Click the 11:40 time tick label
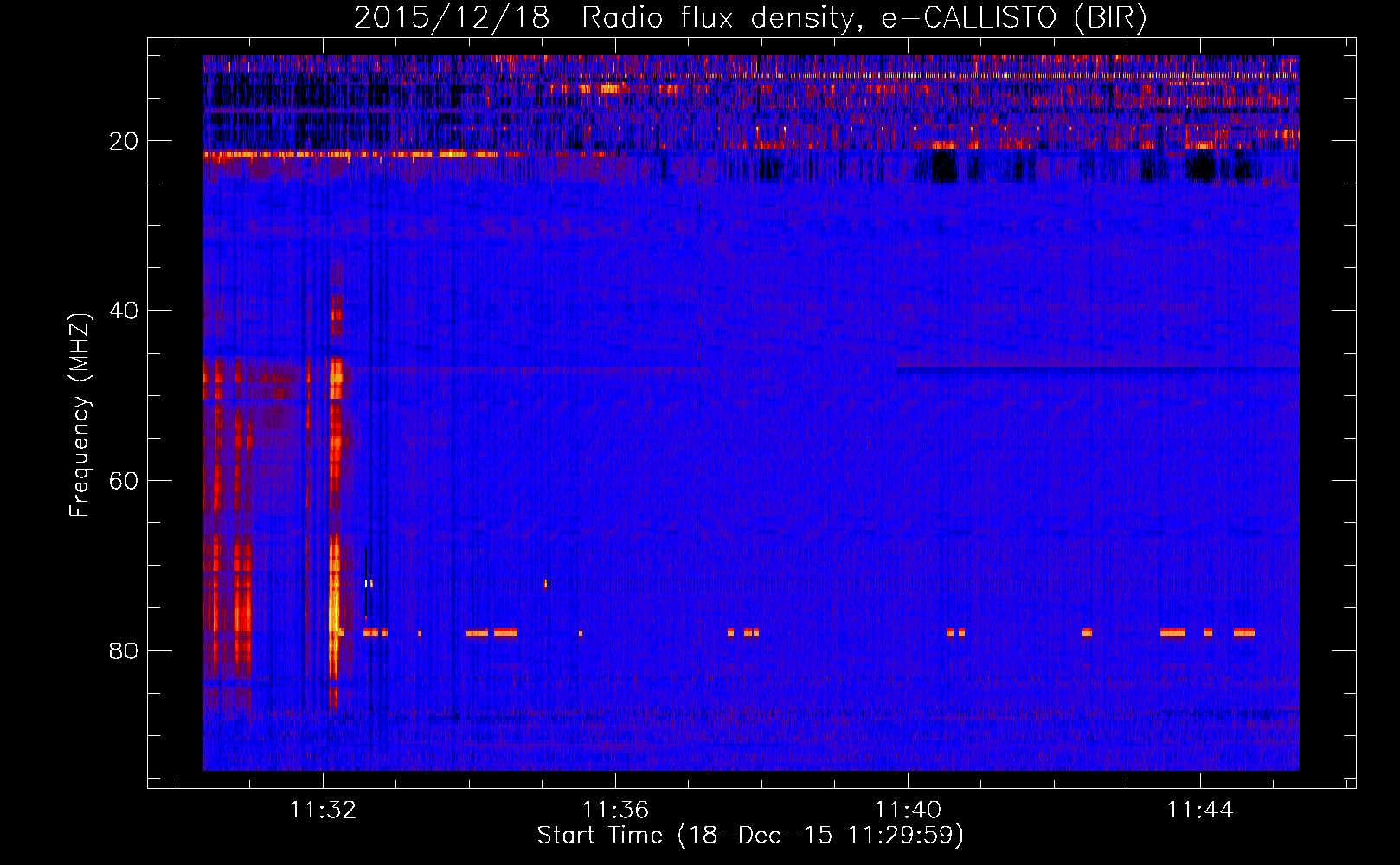 tap(908, 810)
